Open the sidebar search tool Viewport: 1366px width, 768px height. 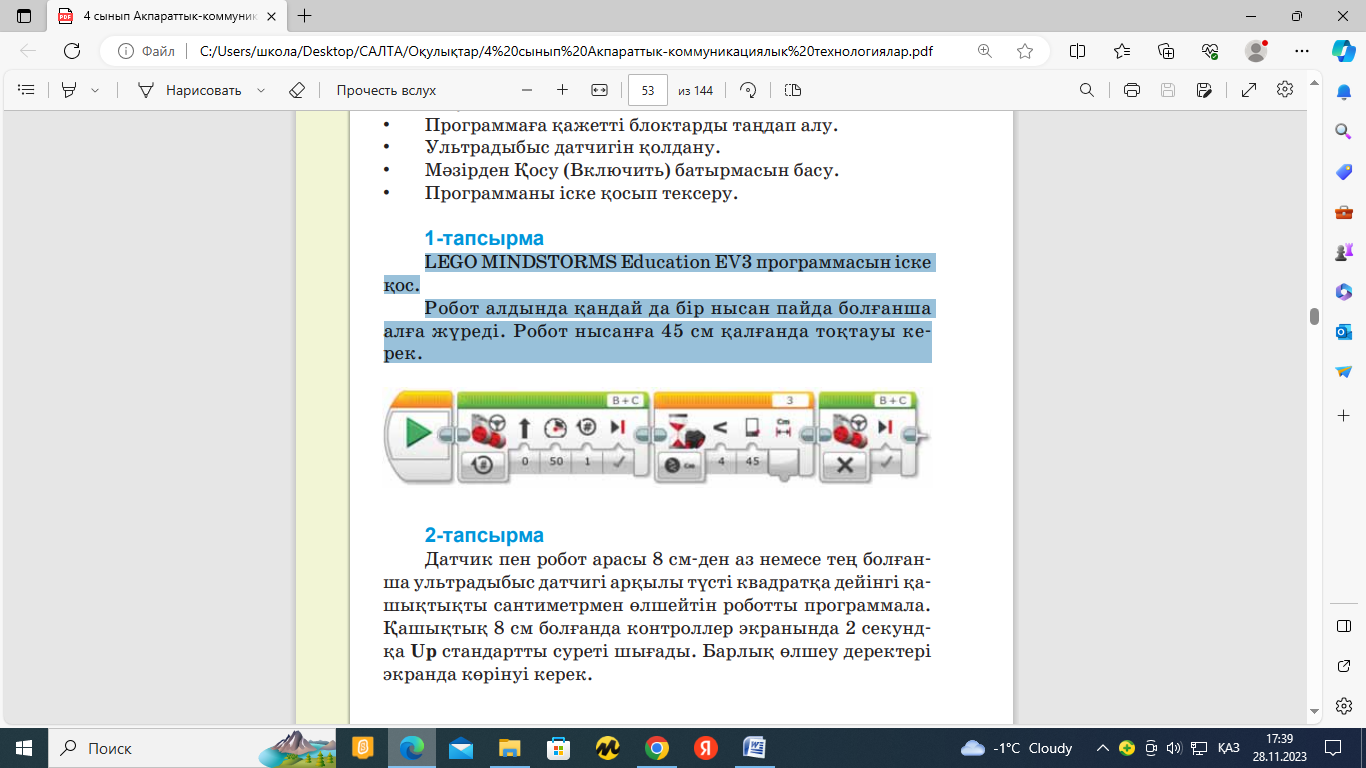[1344, 131]
